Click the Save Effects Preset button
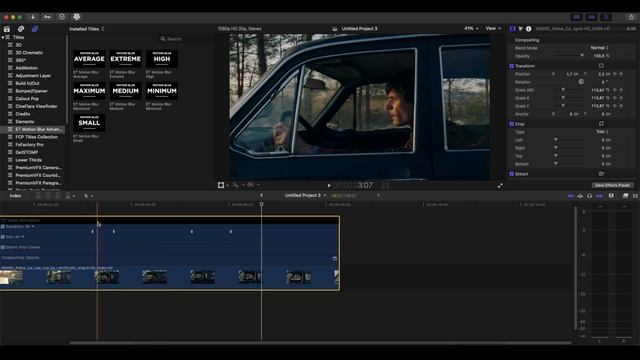The image size is (640, 360). 612,185
